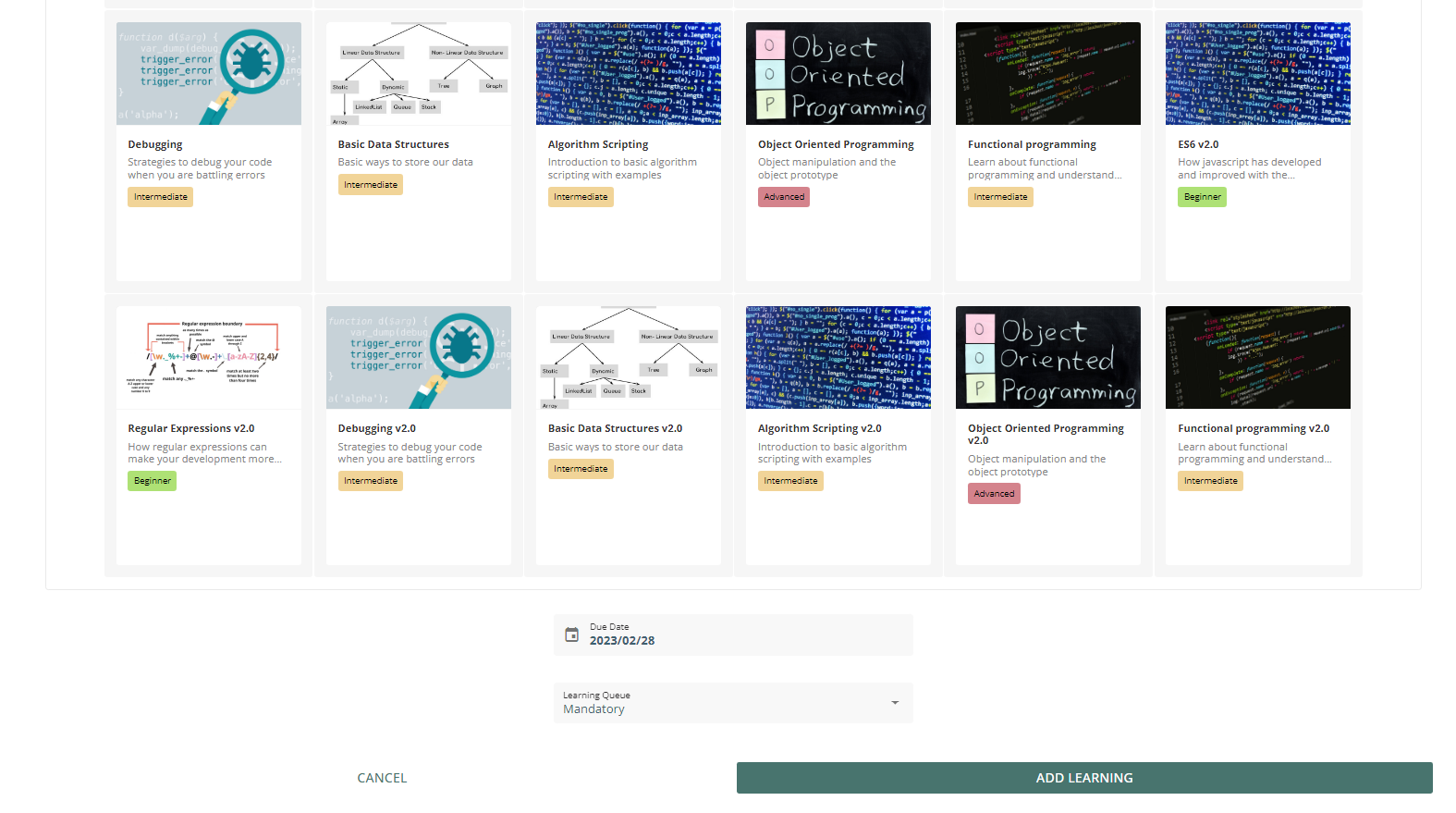
Task: Click the Algorithm Scripting v2.0 title
Action: coord(819,428)
